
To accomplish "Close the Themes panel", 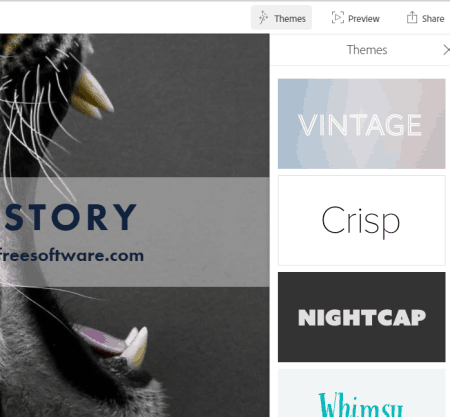I will 446,50.
